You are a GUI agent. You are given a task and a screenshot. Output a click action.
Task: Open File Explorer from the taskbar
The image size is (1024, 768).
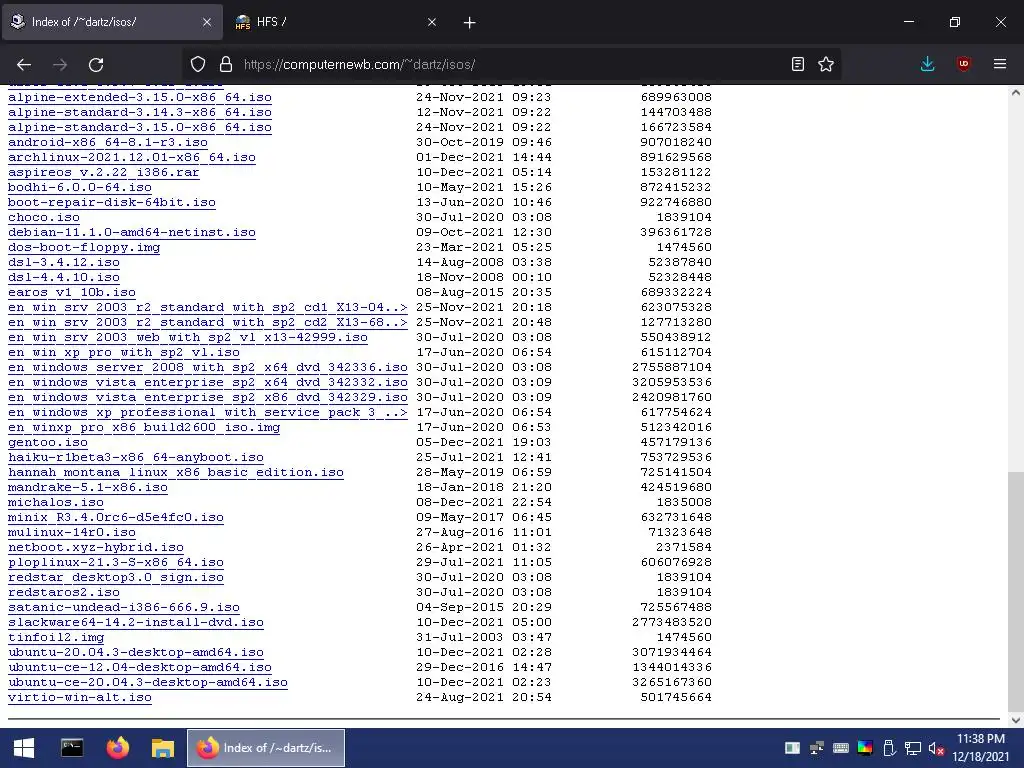163,748
